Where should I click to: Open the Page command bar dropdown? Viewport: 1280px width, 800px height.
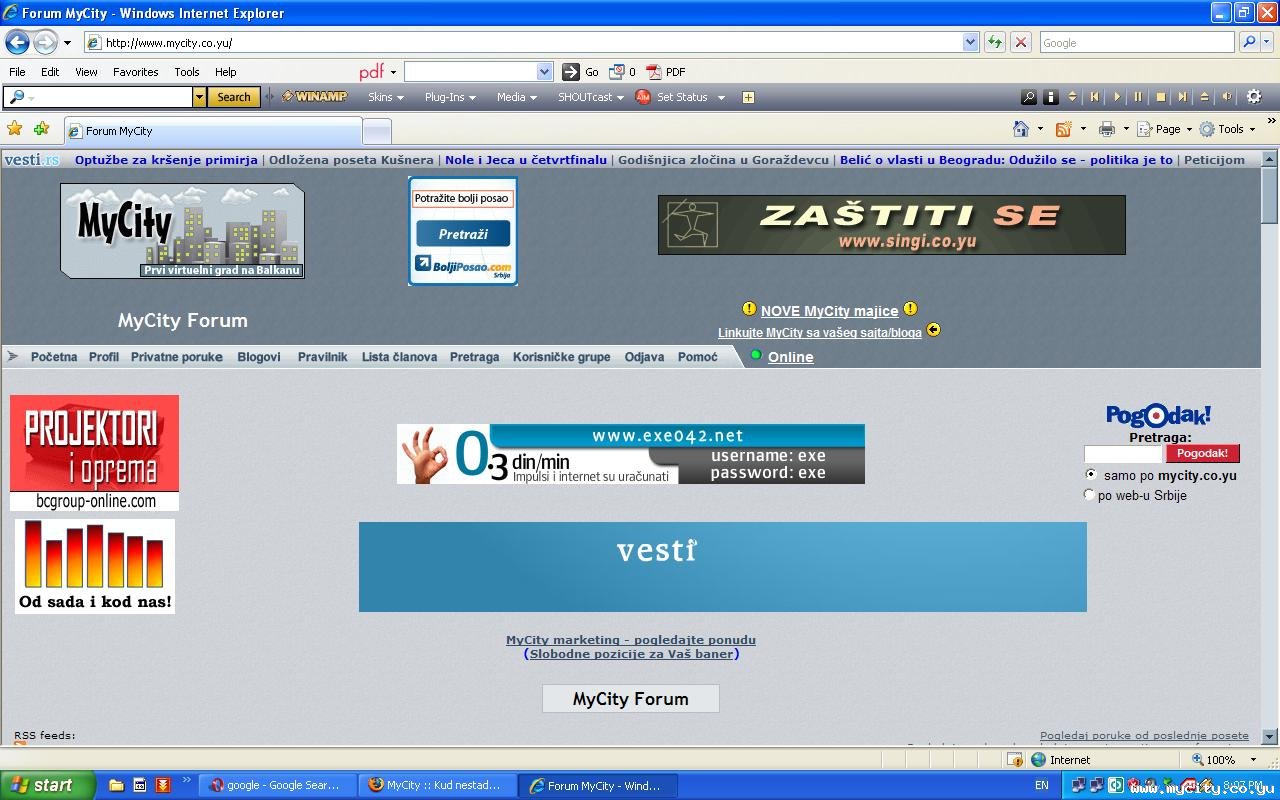[x=1165, y=129]
